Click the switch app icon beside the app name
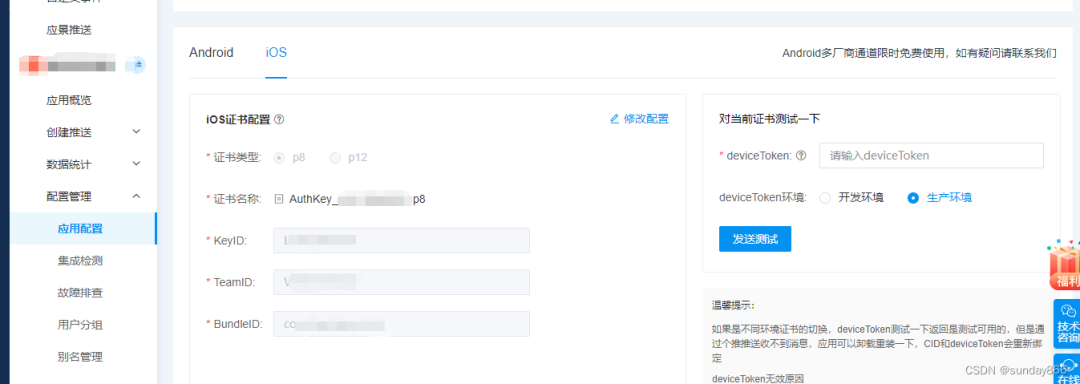1080x384 pixels. click(x=137, y=65)
